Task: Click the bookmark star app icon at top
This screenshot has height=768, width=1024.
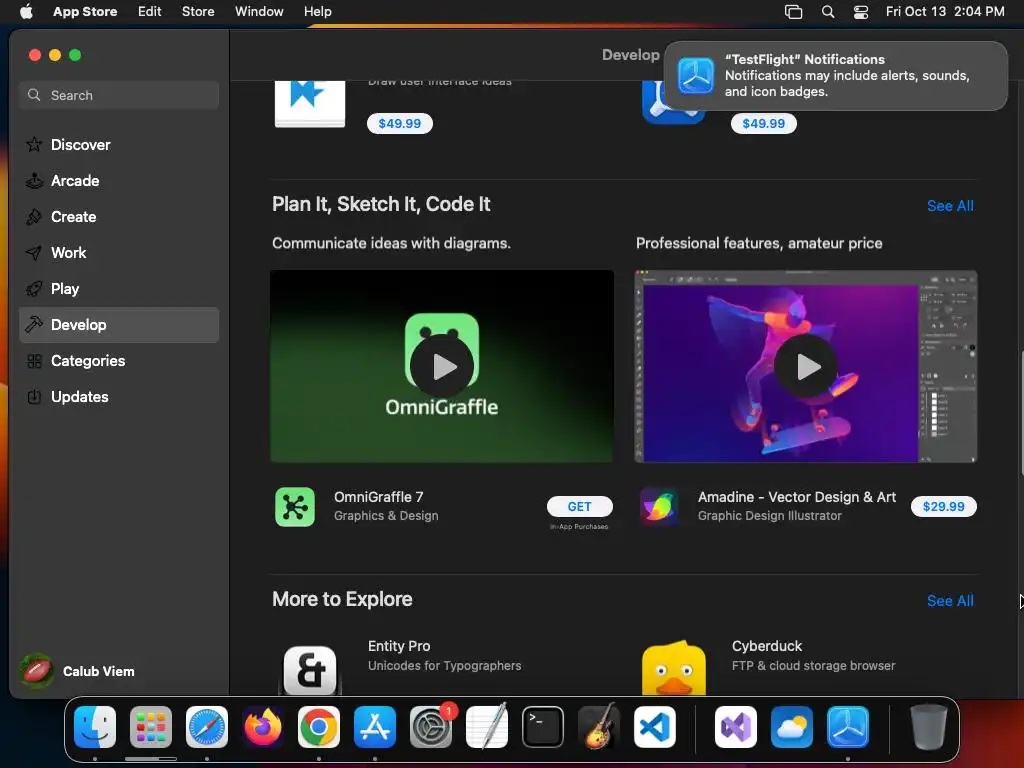Action: click(310, 103)
